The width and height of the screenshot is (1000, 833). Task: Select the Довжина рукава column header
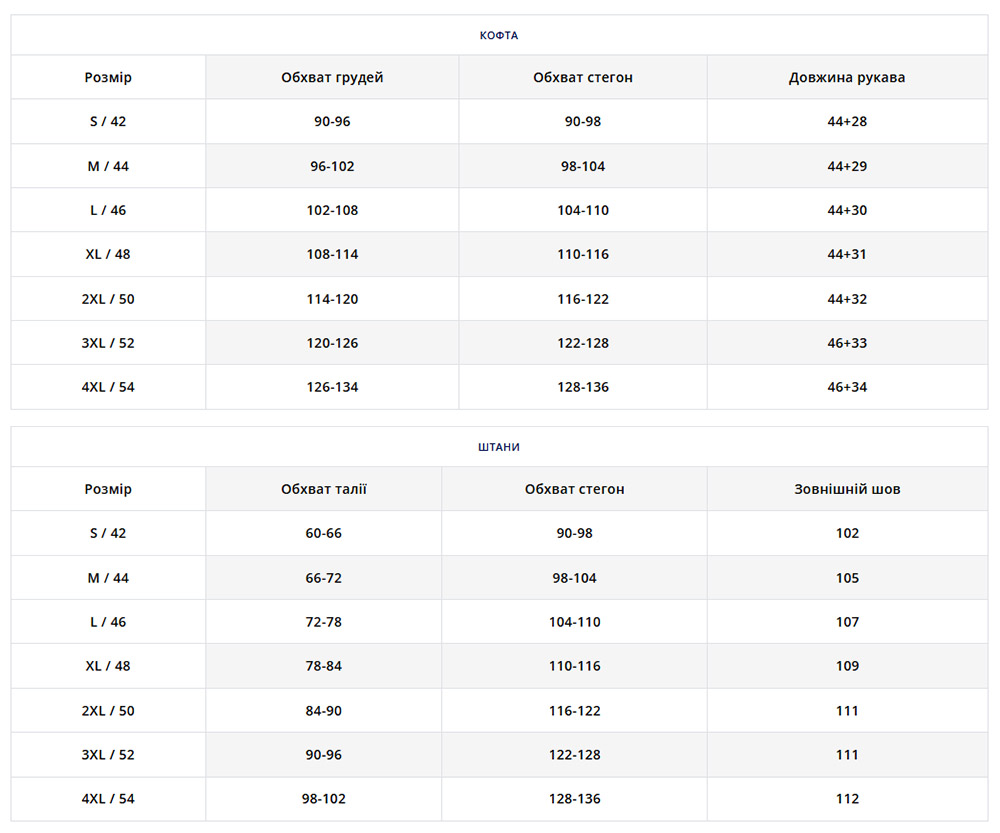tap(847, 77)
